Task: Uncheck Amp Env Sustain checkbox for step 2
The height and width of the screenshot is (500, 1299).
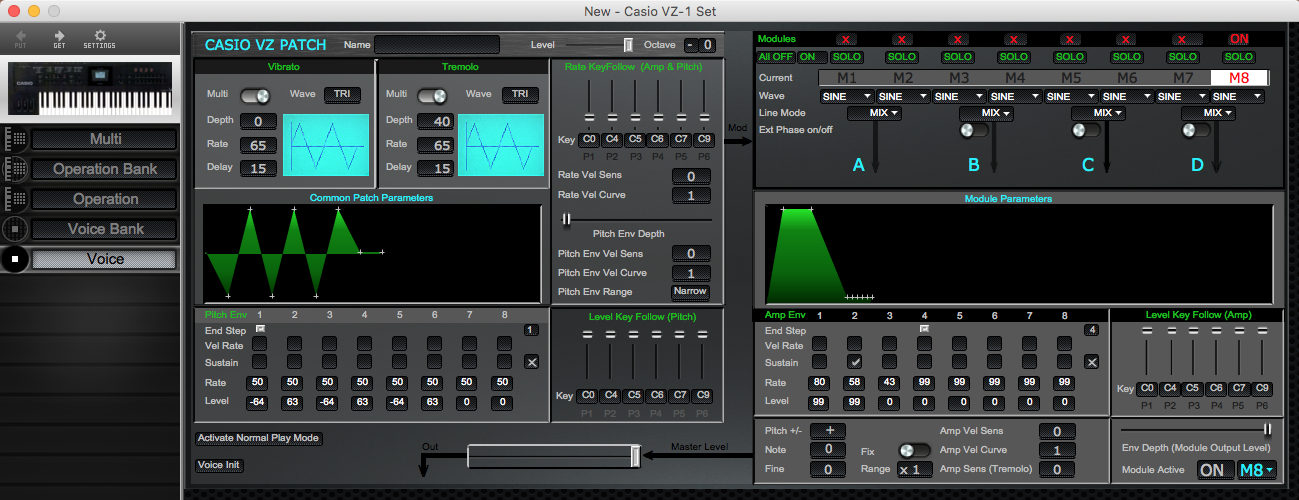Action: pyautogui.click(x=855, y=362)
